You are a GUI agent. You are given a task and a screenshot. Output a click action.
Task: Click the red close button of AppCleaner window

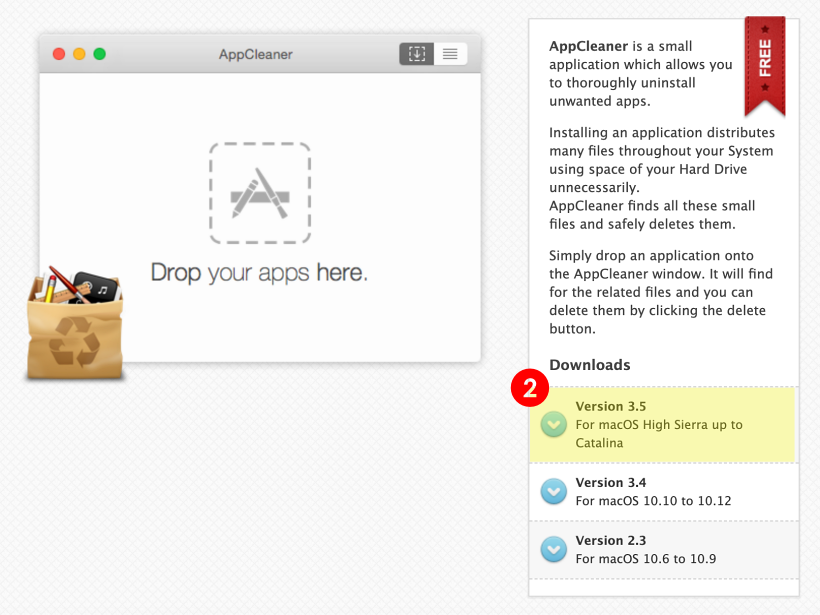click(59, 54)
